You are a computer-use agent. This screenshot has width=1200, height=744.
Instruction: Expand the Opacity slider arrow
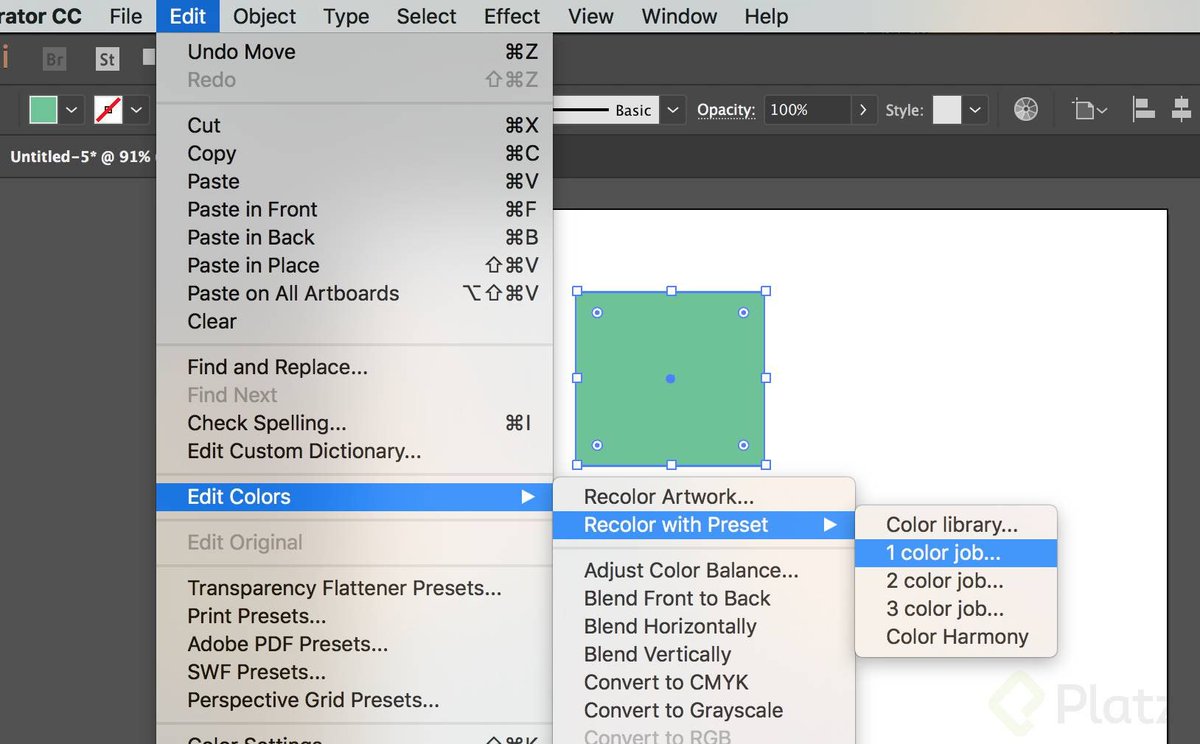863,110
